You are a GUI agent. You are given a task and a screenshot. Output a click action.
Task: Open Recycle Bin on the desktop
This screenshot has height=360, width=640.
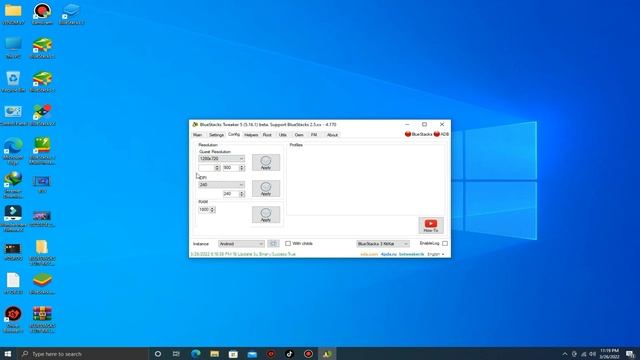(x=13, y=82)
